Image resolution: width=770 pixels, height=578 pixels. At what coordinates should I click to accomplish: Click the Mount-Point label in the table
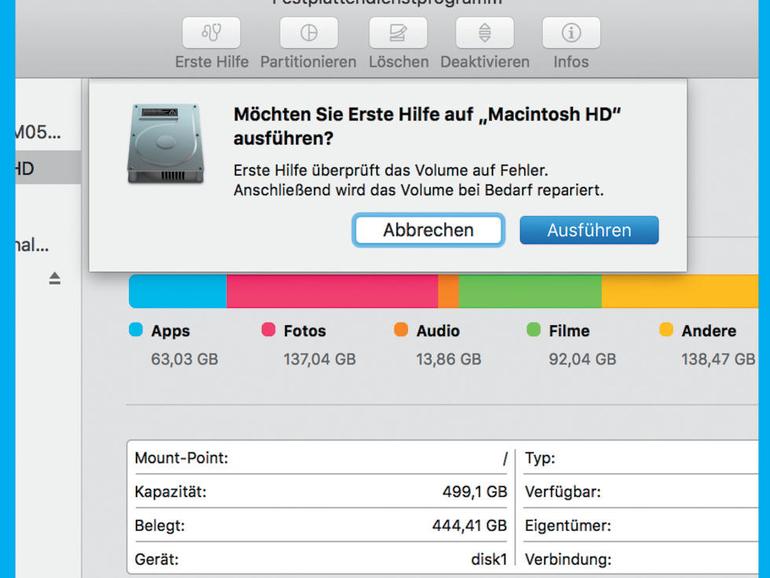pyautogui.click(x=182, y=458)
